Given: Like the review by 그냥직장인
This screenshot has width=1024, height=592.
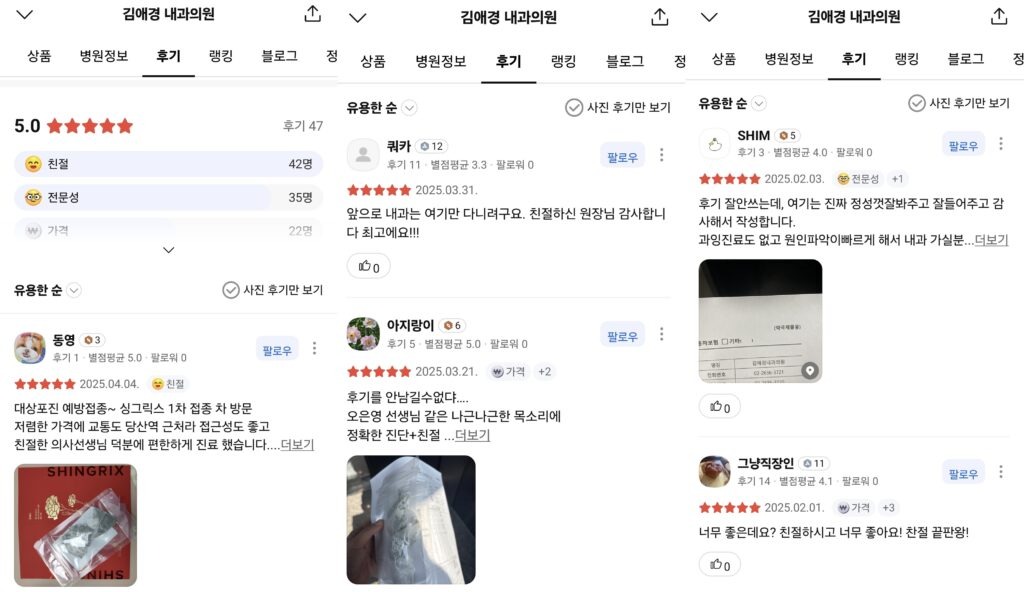Looking at the screenshot, I should pyautogui.click(x=720, y=565).
